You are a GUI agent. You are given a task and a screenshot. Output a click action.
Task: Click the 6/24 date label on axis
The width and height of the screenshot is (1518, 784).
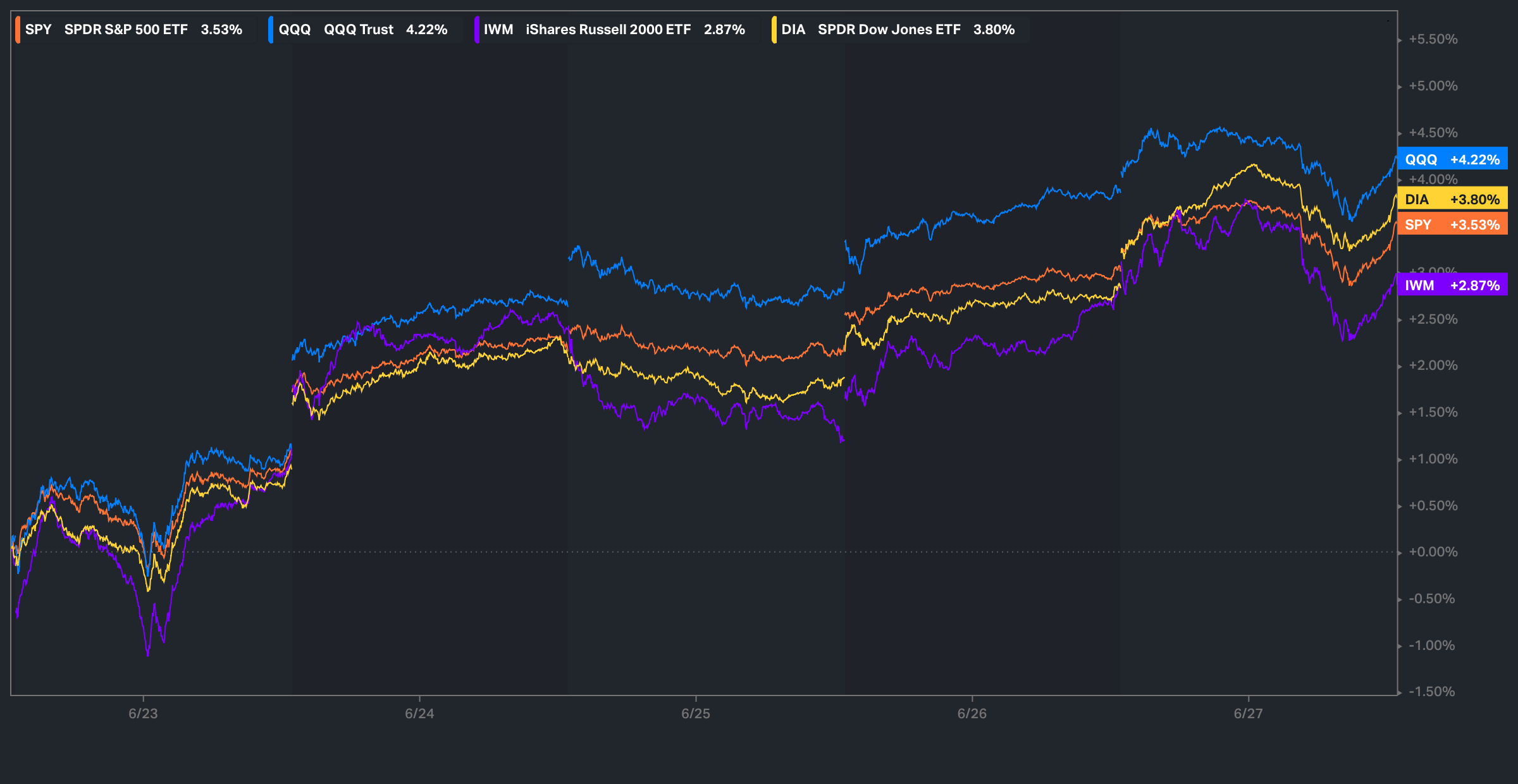419,713
